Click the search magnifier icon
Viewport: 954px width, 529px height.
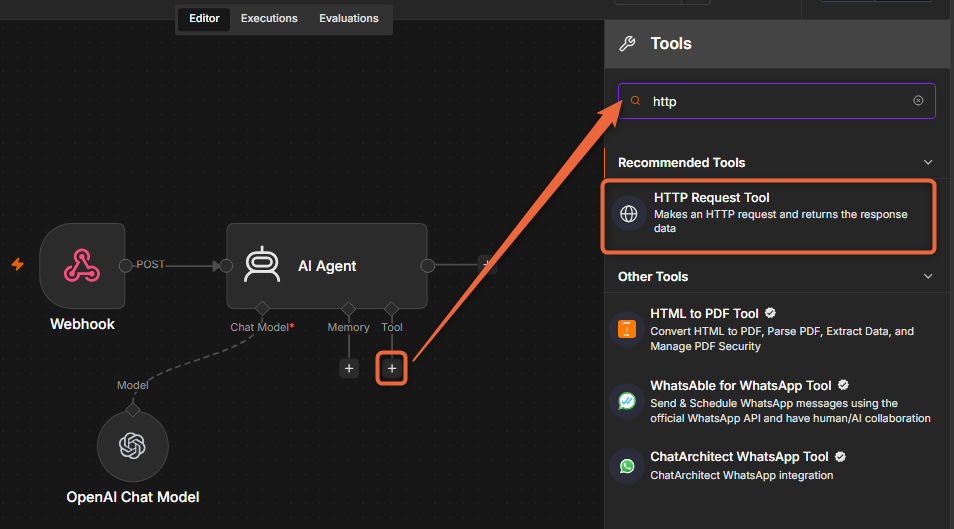point(635,101)
